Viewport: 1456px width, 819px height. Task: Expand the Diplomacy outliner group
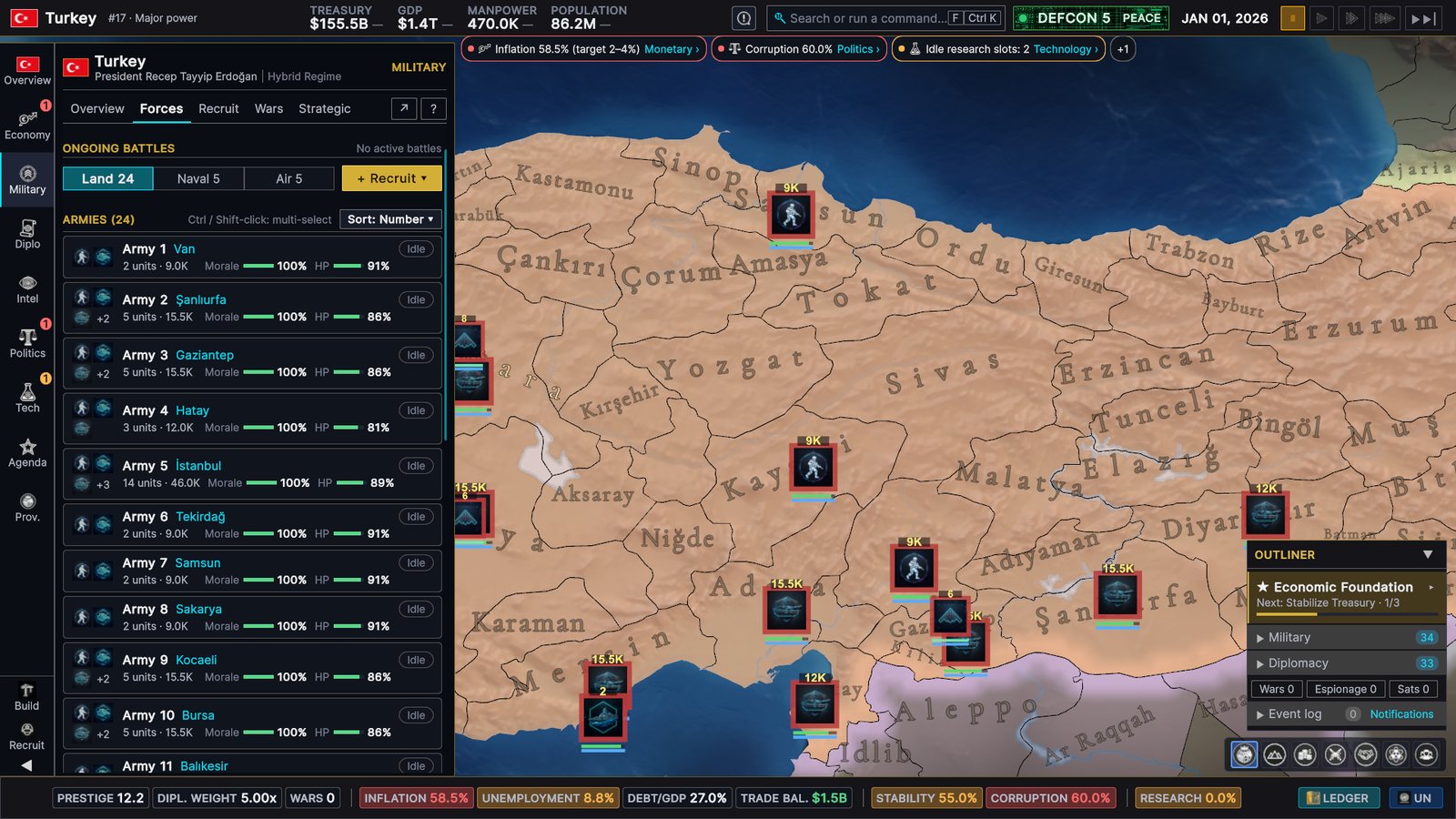(1346, 663)
